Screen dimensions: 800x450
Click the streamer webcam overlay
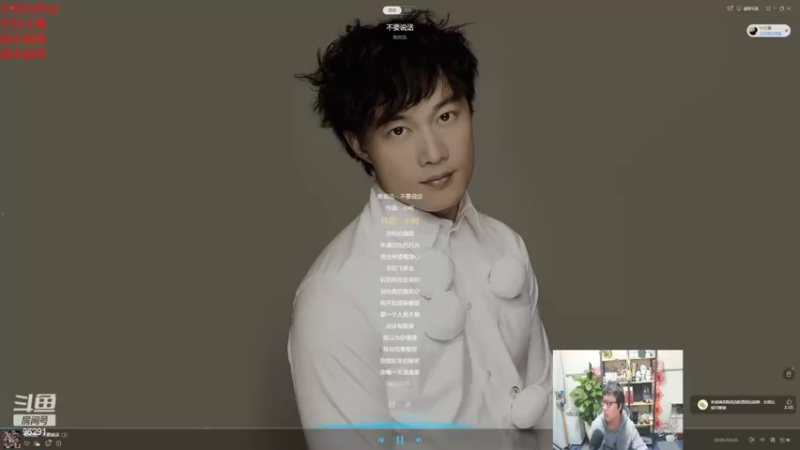(x=618, y=399)
